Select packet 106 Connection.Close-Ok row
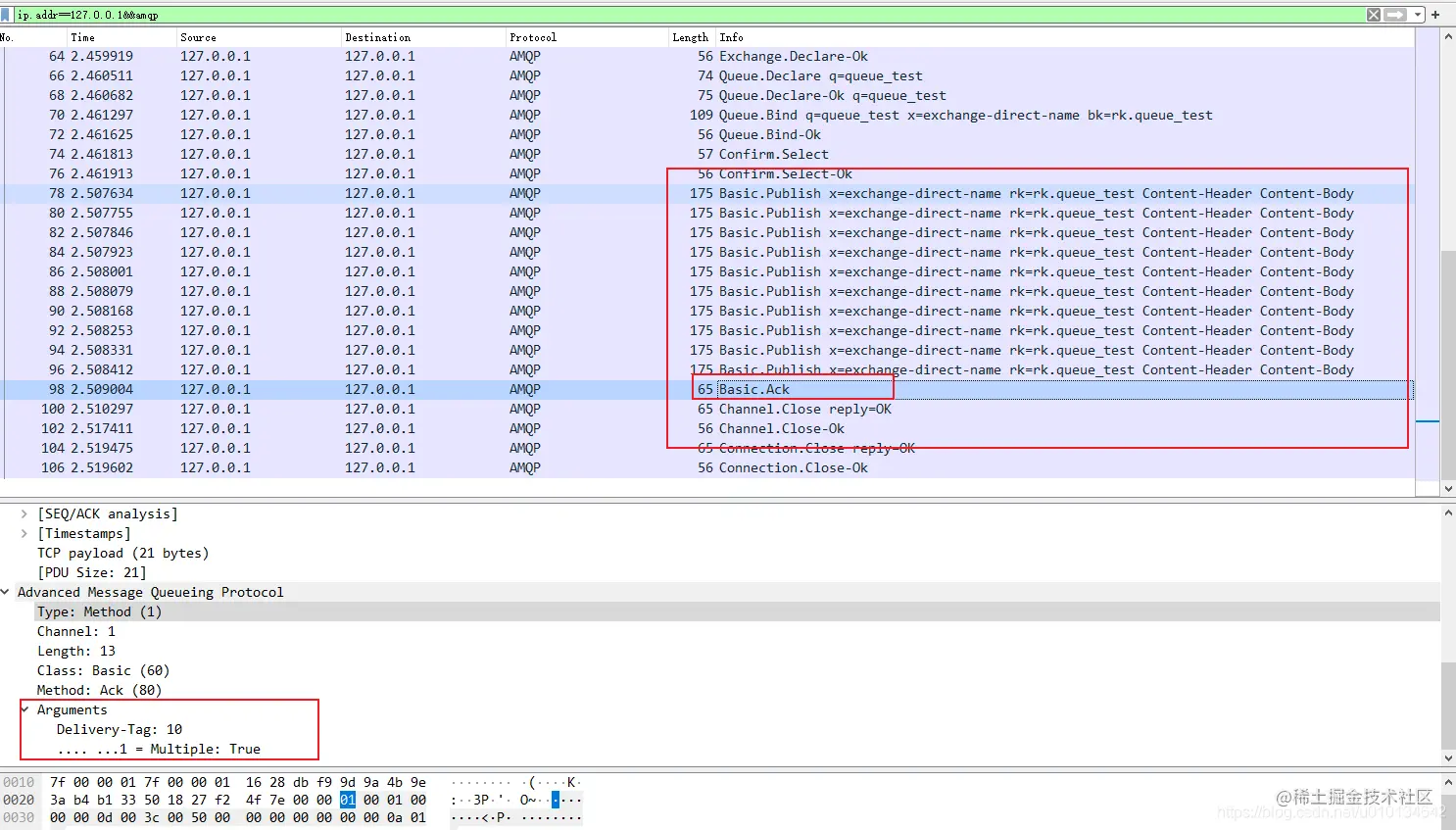The height and width of the screenshot is (830, 1456). coord(707,468)
